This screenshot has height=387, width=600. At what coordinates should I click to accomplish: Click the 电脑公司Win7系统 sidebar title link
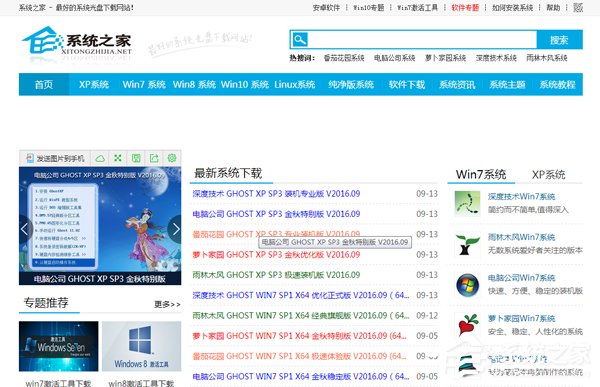pyautogui.click(x=521, y=278)
